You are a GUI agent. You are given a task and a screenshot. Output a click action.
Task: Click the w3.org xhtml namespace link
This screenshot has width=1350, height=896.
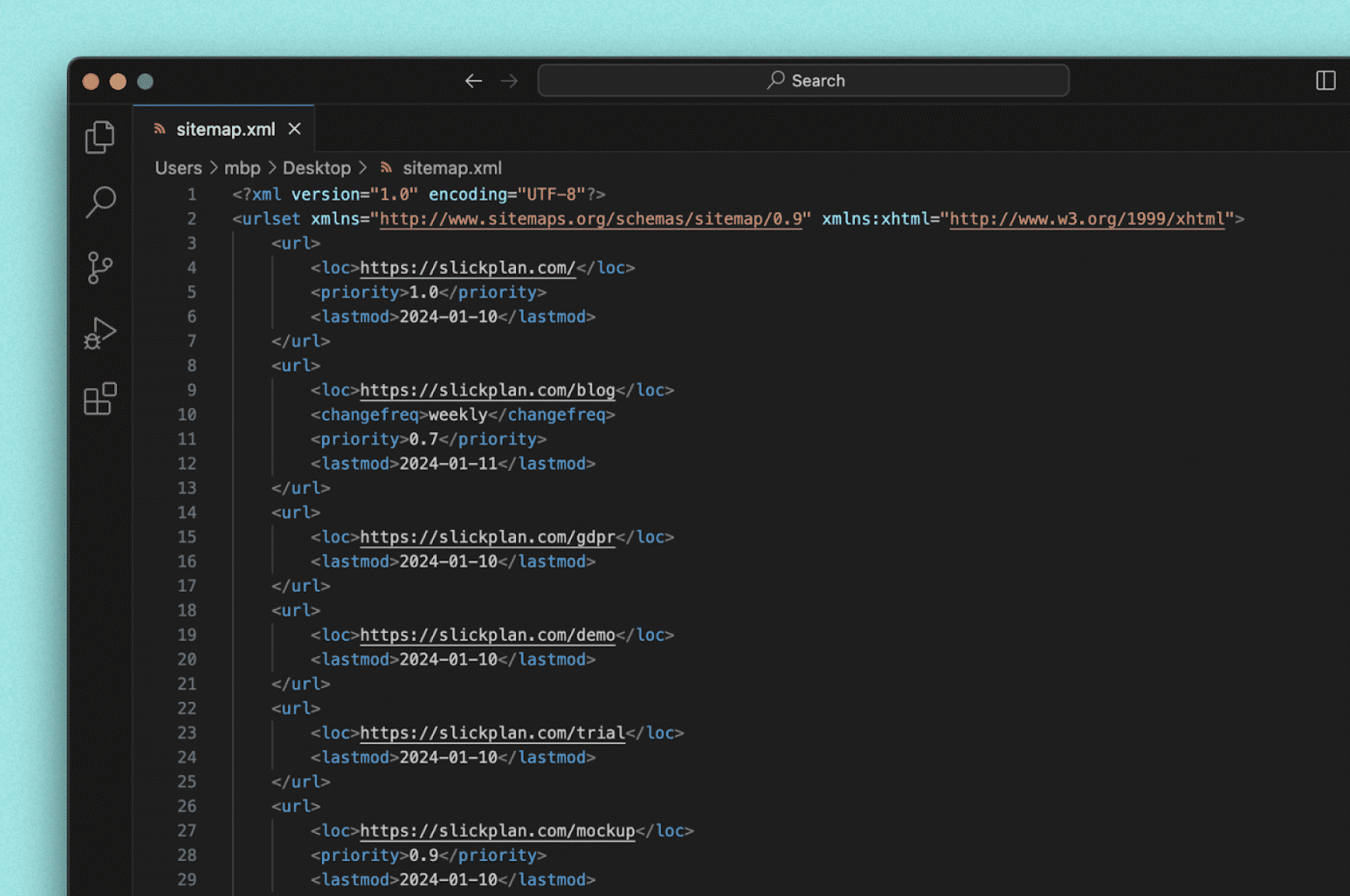click(x=1086, y=219)
